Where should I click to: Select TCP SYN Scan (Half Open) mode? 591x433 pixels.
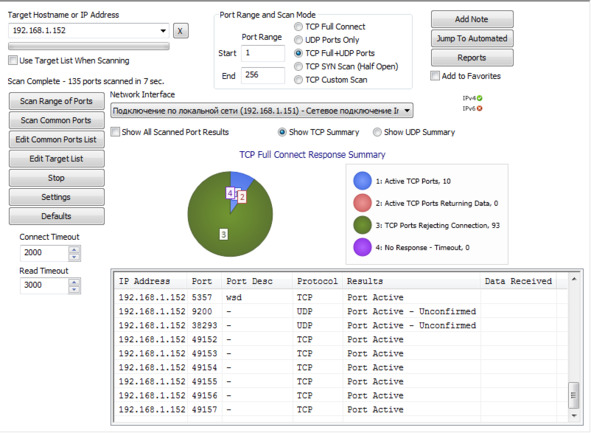pyautogui.click(x=298, y=67)
